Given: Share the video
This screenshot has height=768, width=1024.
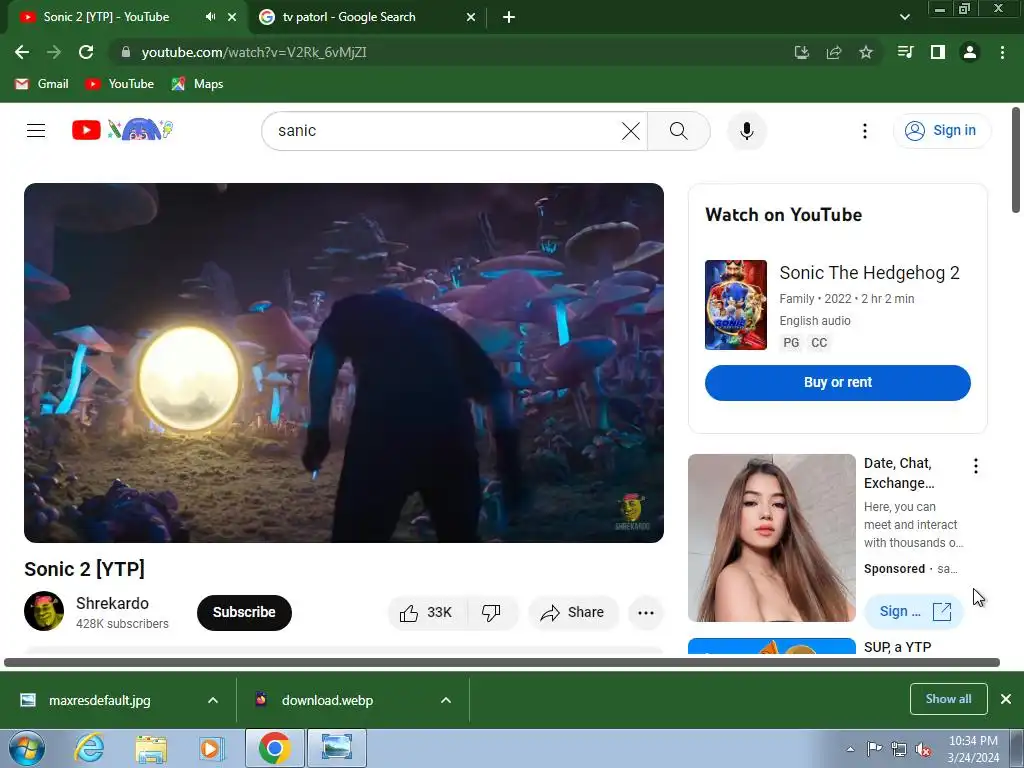Looking at the screenshot, I should coord(572,613).
